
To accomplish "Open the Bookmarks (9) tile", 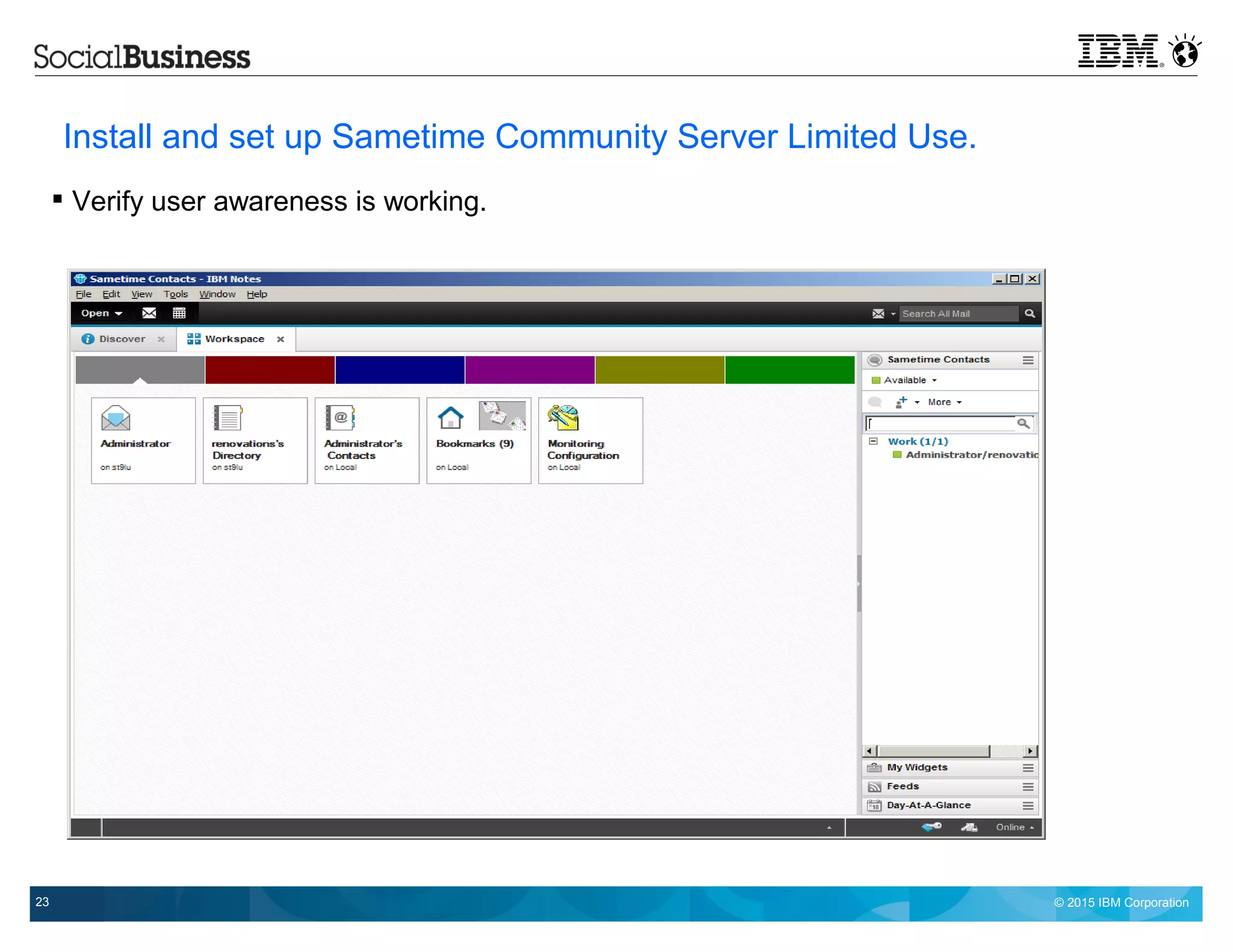I will pos(479,440).
